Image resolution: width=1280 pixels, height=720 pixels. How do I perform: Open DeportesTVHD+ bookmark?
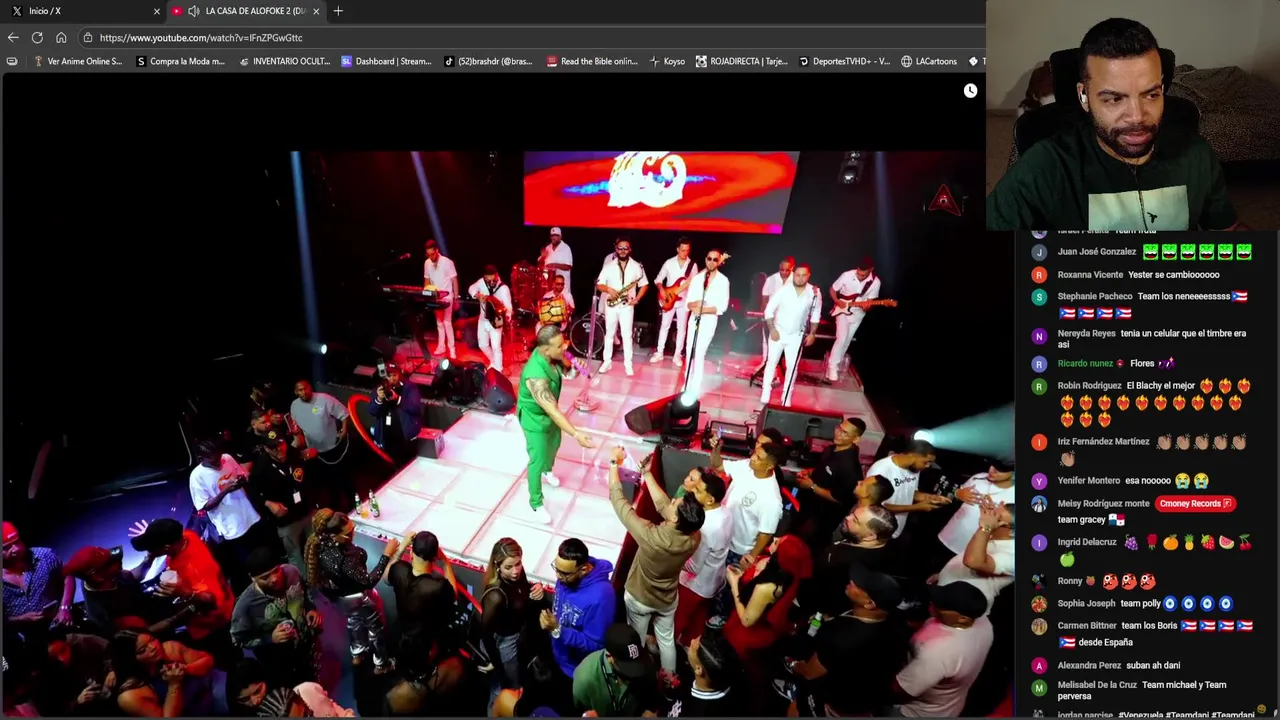click(x=844, y=61)
